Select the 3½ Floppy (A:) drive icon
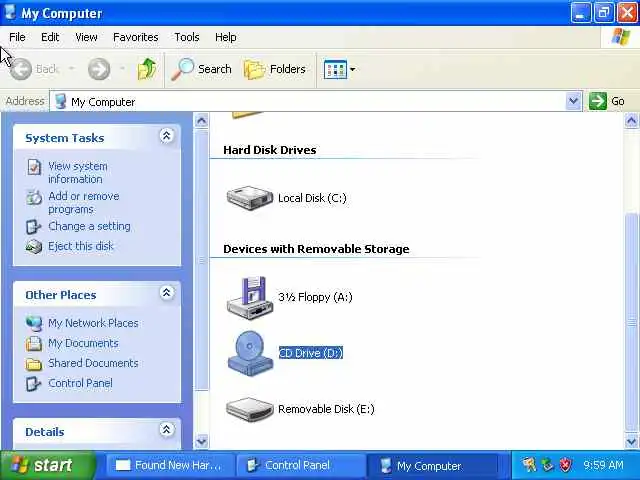Image resolution: width=640 pixels, height=480 pixels. (249, 297)
